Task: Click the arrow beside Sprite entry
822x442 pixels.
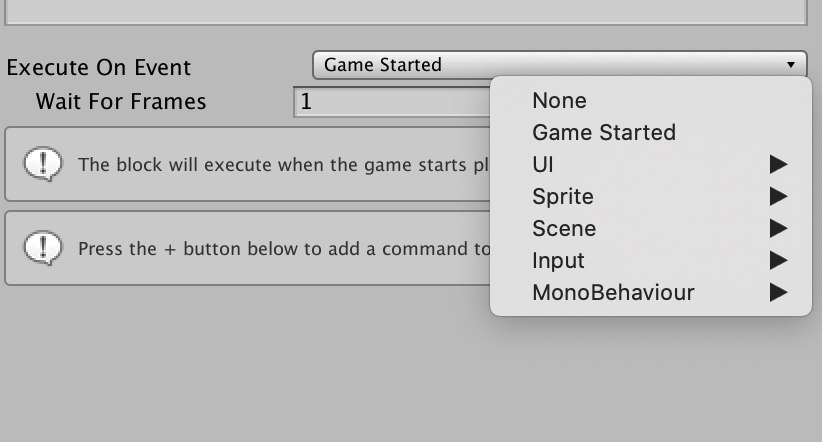Action: click(778, 197)
